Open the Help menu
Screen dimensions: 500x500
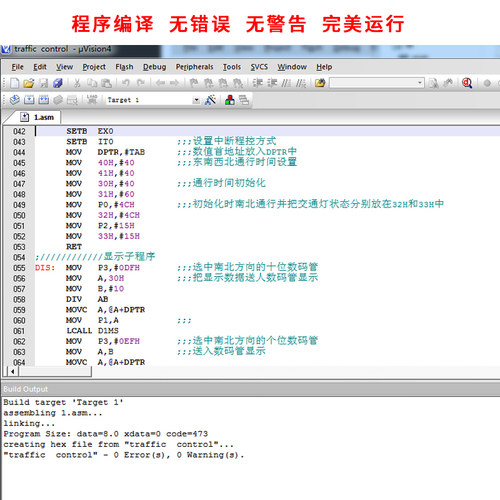point(324,67)
